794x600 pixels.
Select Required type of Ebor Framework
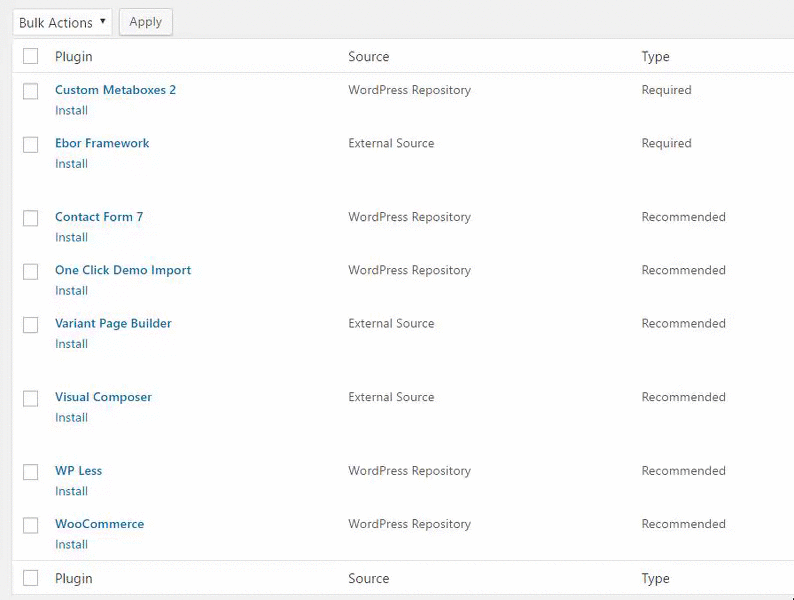click(666, 143)
